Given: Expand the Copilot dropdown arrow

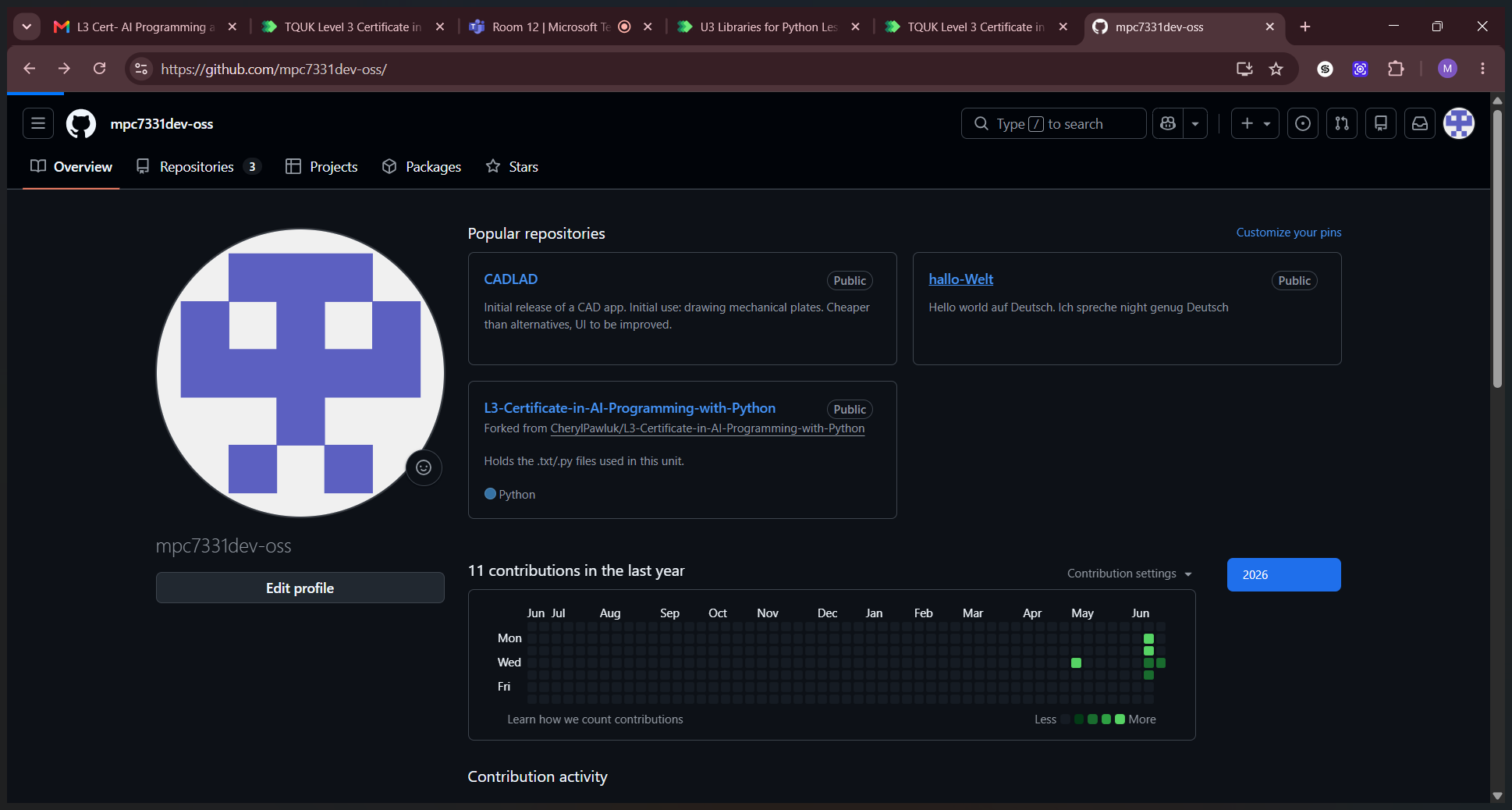Looking at the screenshot, I should tap(1195, 123).
